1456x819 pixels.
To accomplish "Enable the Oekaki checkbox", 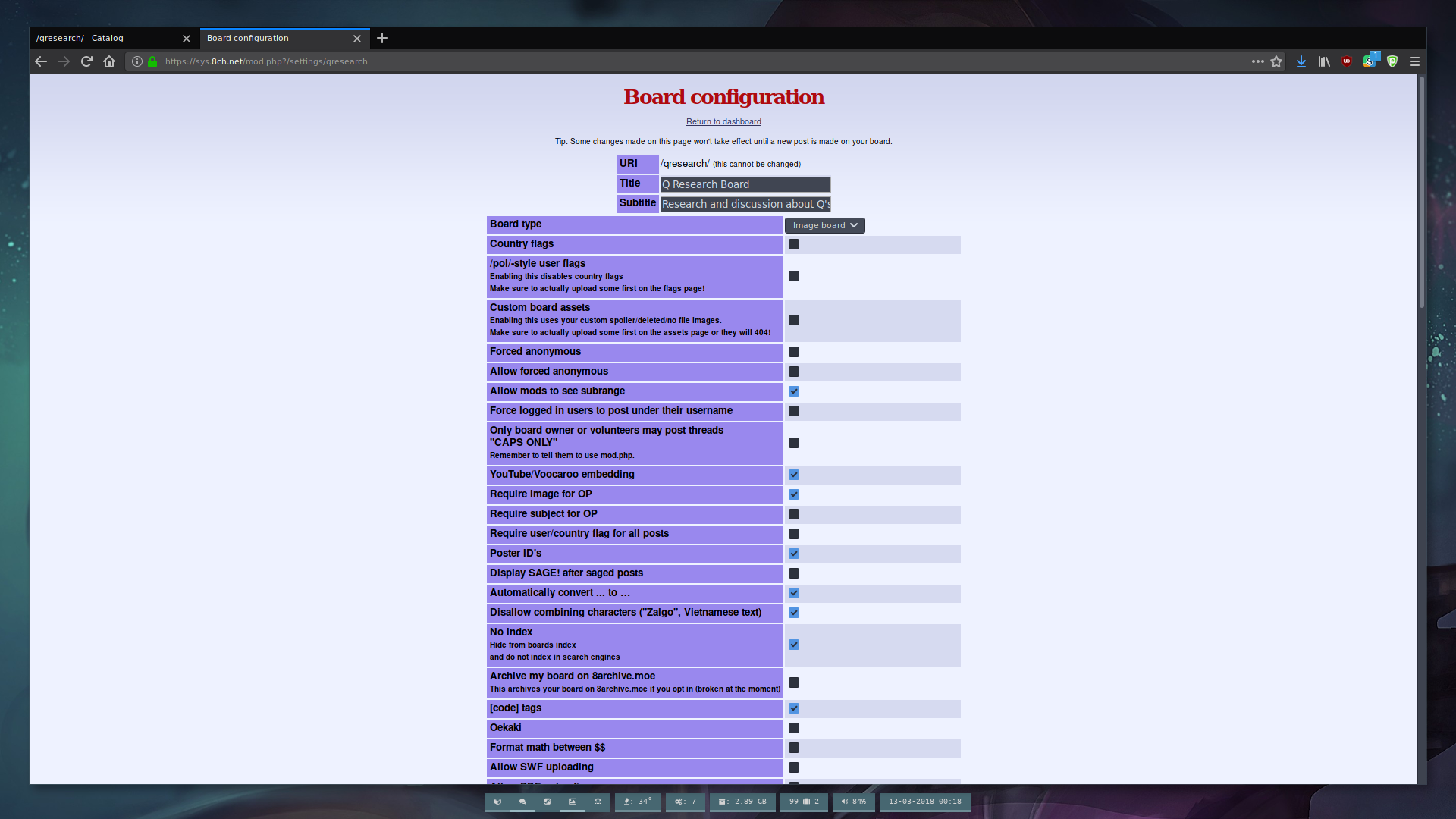I will pos(794,728).
